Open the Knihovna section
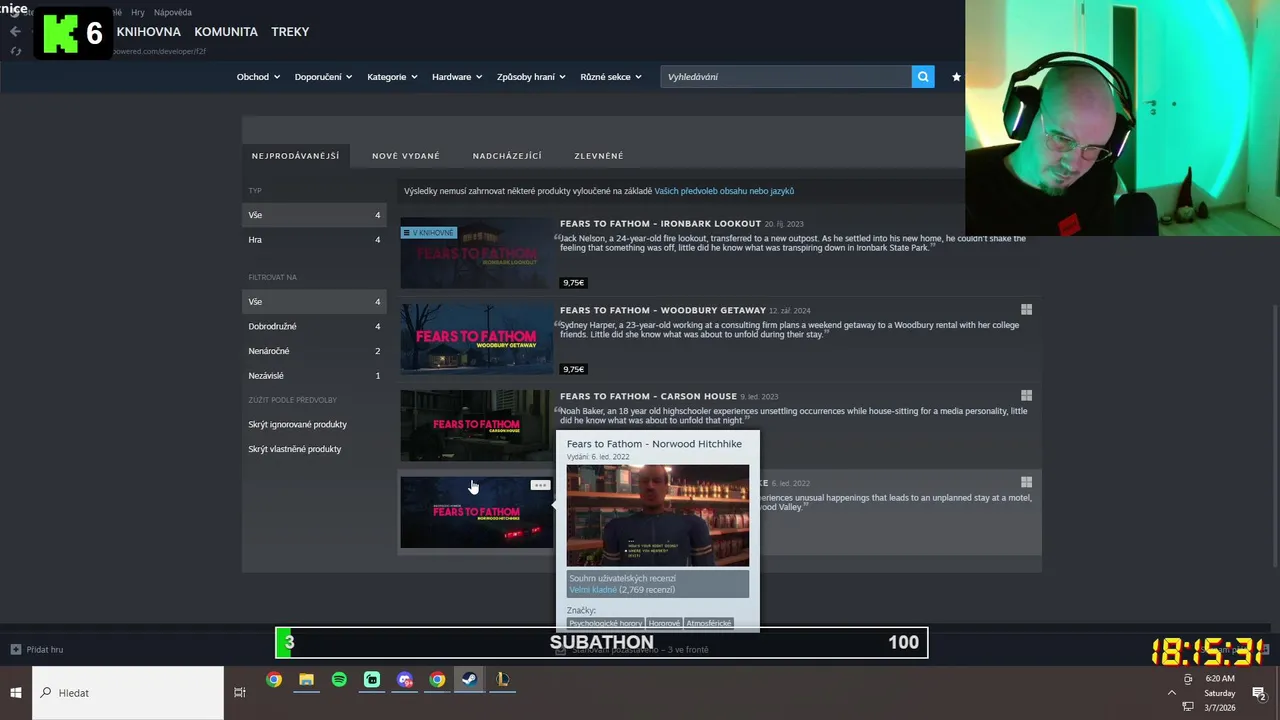 pyautogui.click(x=149, y=32)
